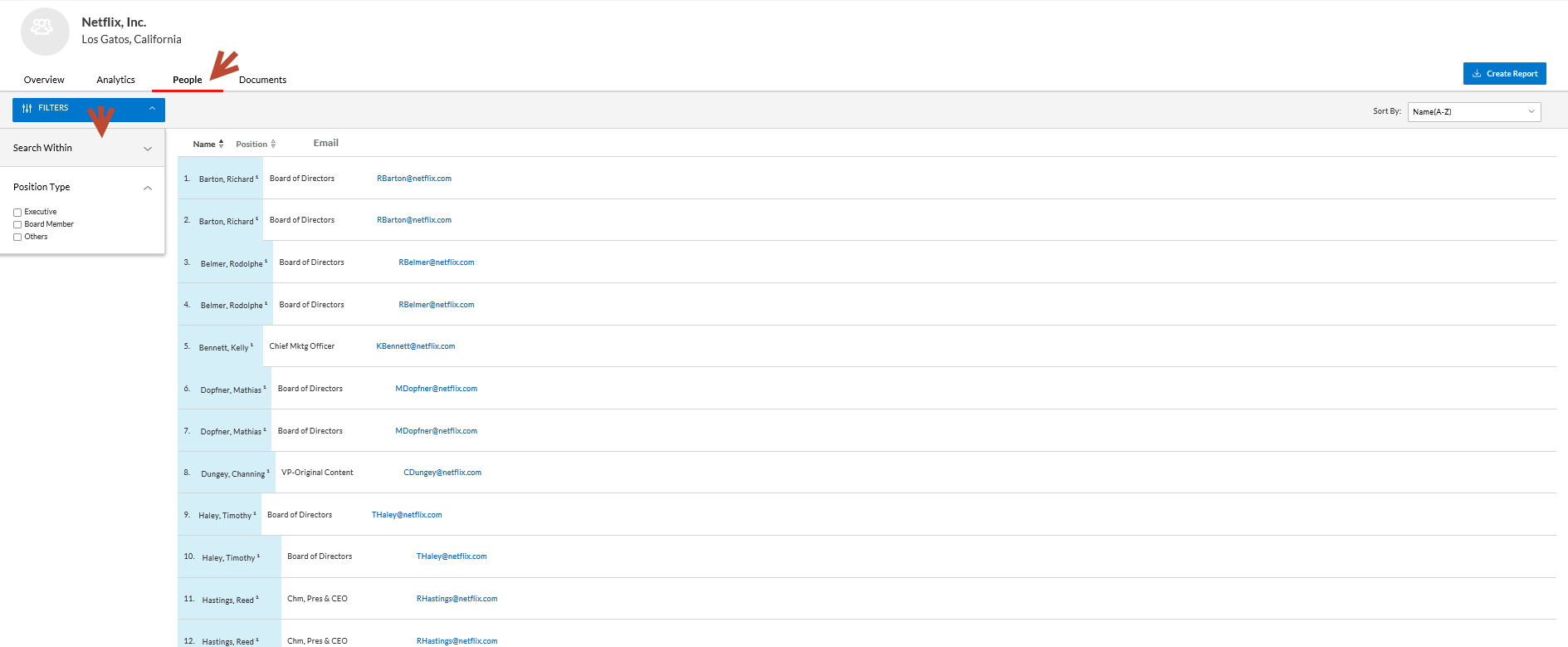
Task: Click the Position column header
Action: tap(252, 145)
